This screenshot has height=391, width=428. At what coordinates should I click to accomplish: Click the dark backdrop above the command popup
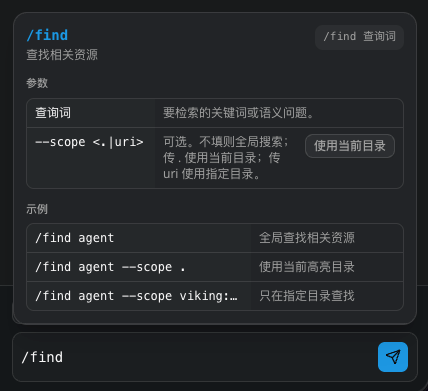213,5
